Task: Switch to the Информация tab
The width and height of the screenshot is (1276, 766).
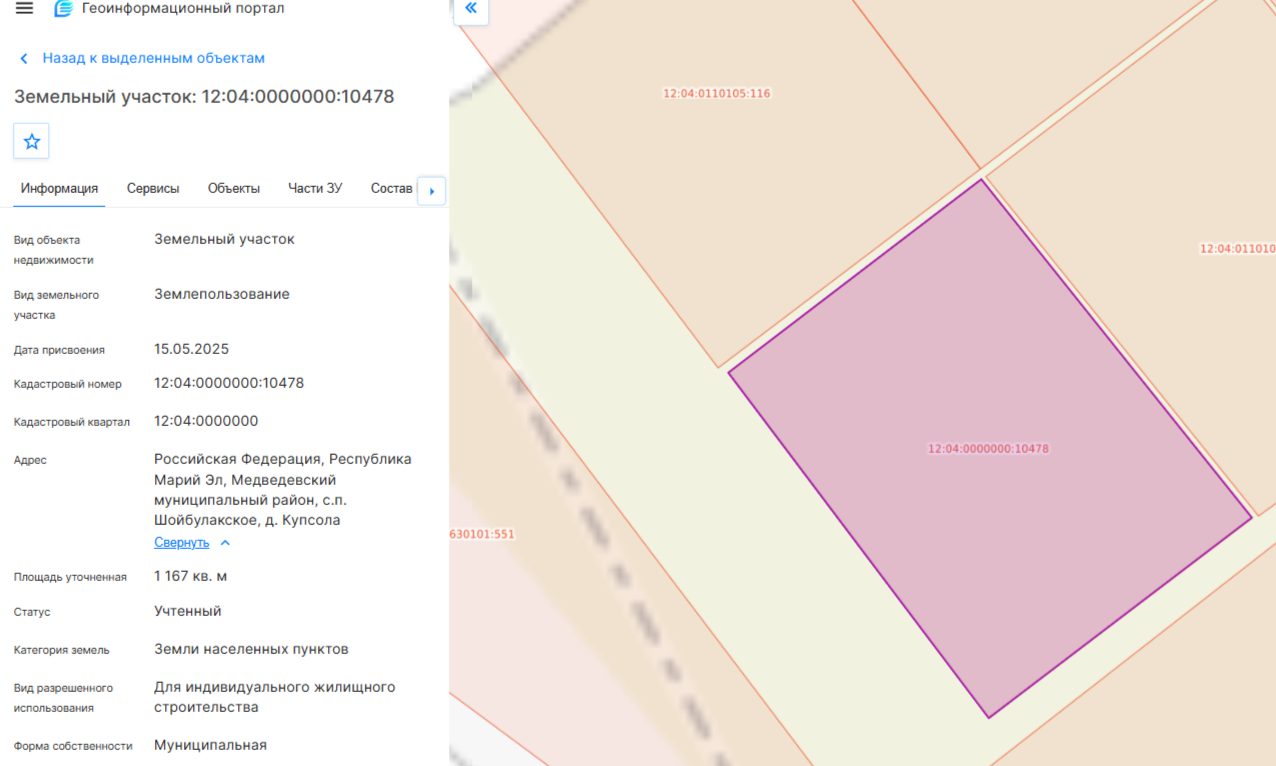Action: (x=59, y=188)
